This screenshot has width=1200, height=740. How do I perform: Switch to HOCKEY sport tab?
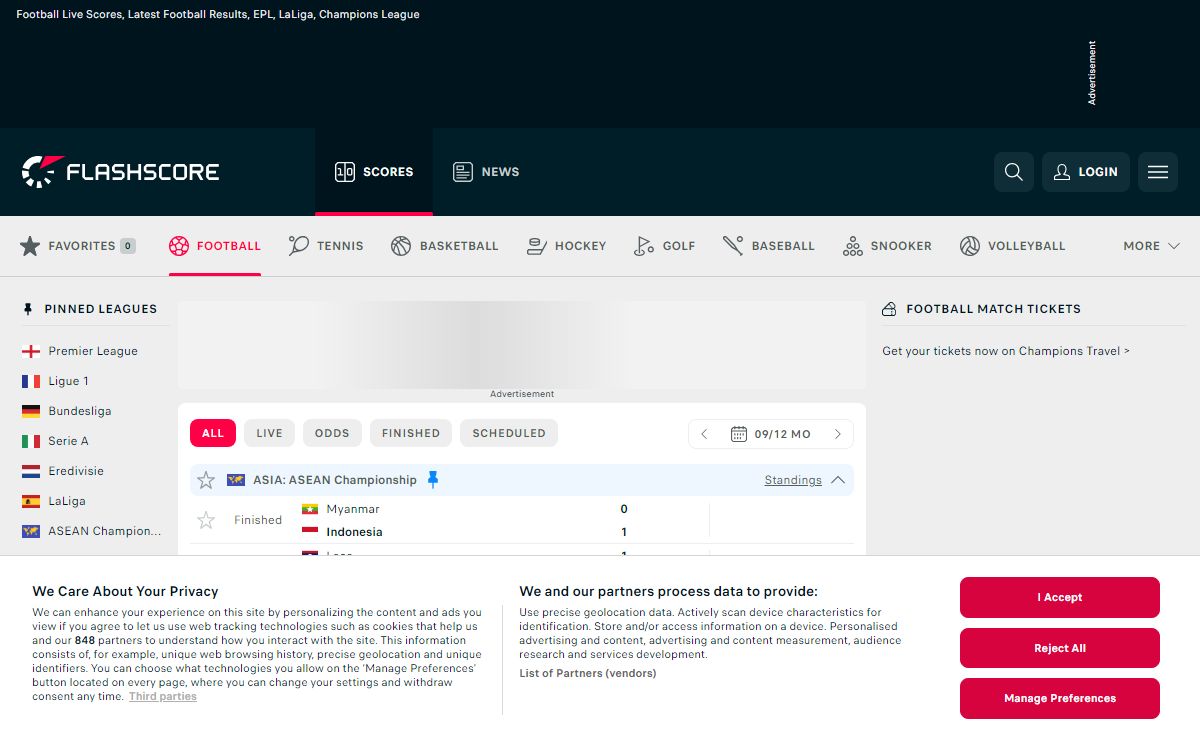pos(567,246)
